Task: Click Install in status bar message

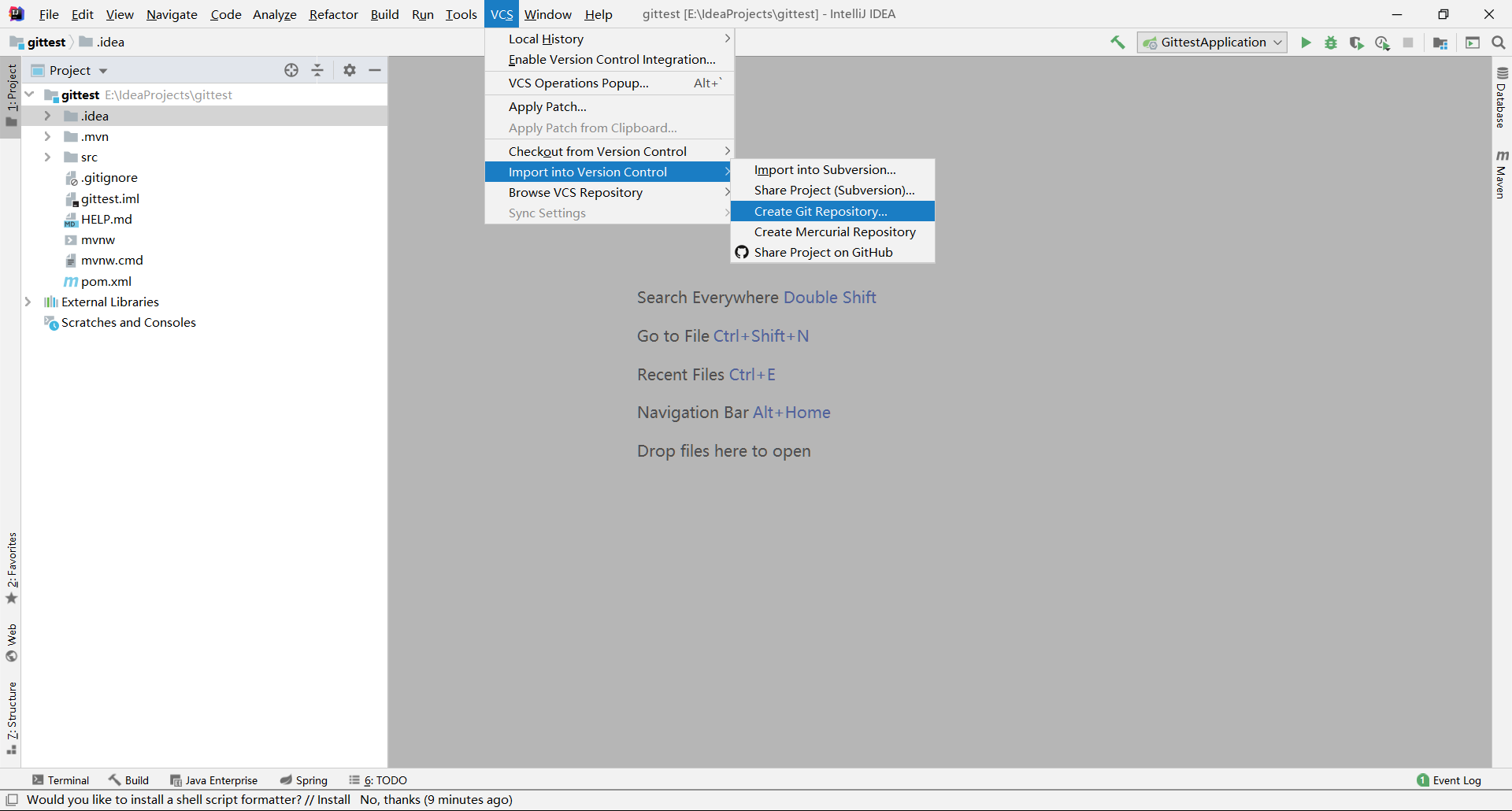Action: pyautogui.click(x=334, y=800)
